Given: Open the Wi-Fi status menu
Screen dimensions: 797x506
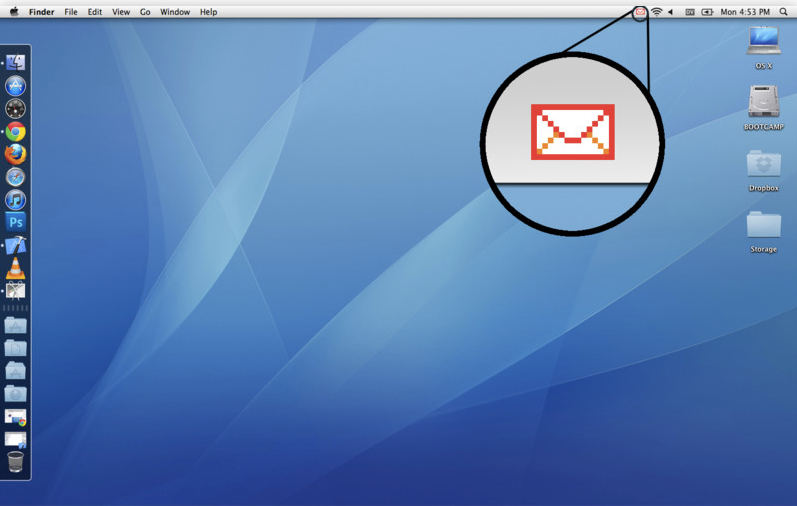Looking at the screenshot, I should (656, 12).
